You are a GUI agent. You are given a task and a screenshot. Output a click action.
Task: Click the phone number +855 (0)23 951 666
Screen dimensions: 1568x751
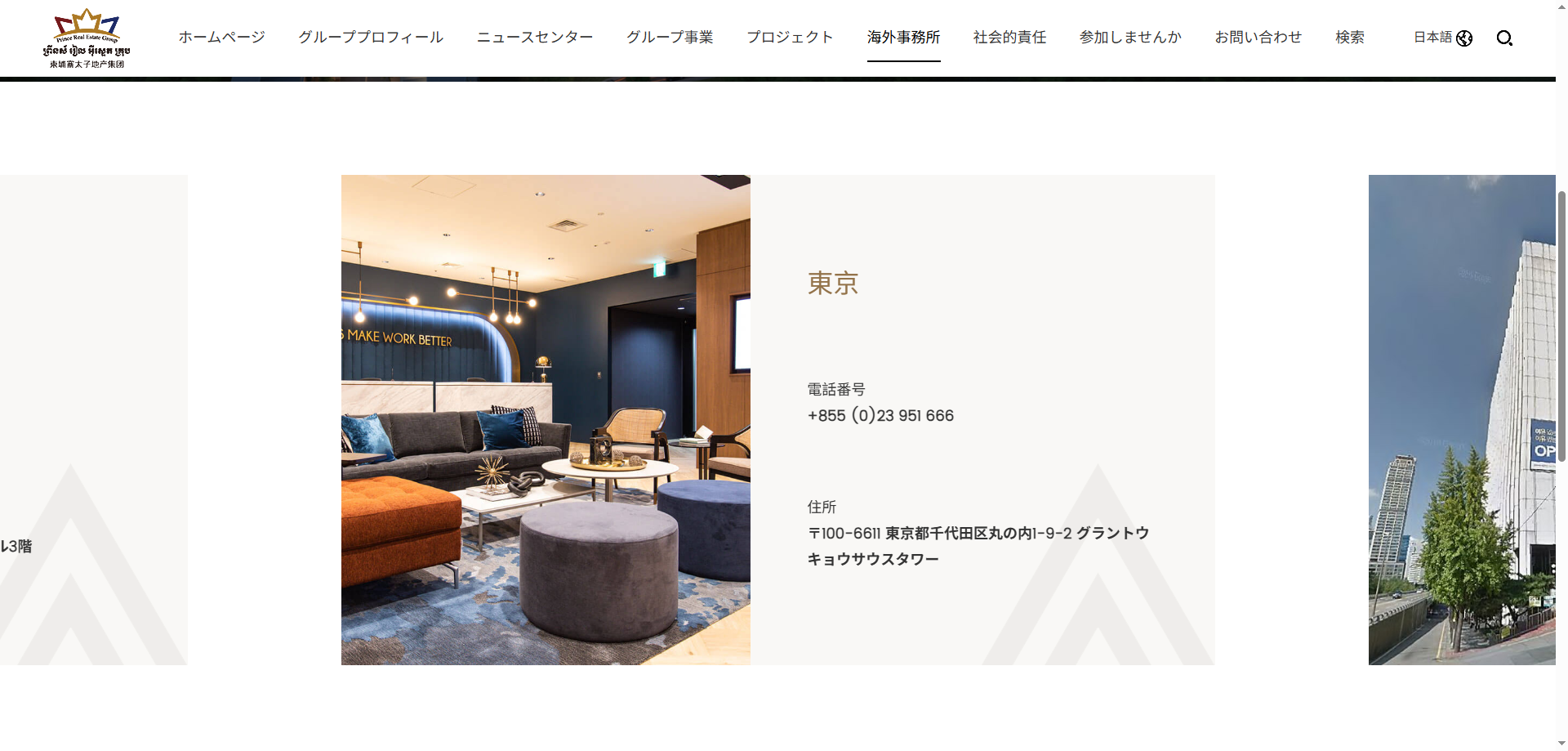[x=880, y=415]
